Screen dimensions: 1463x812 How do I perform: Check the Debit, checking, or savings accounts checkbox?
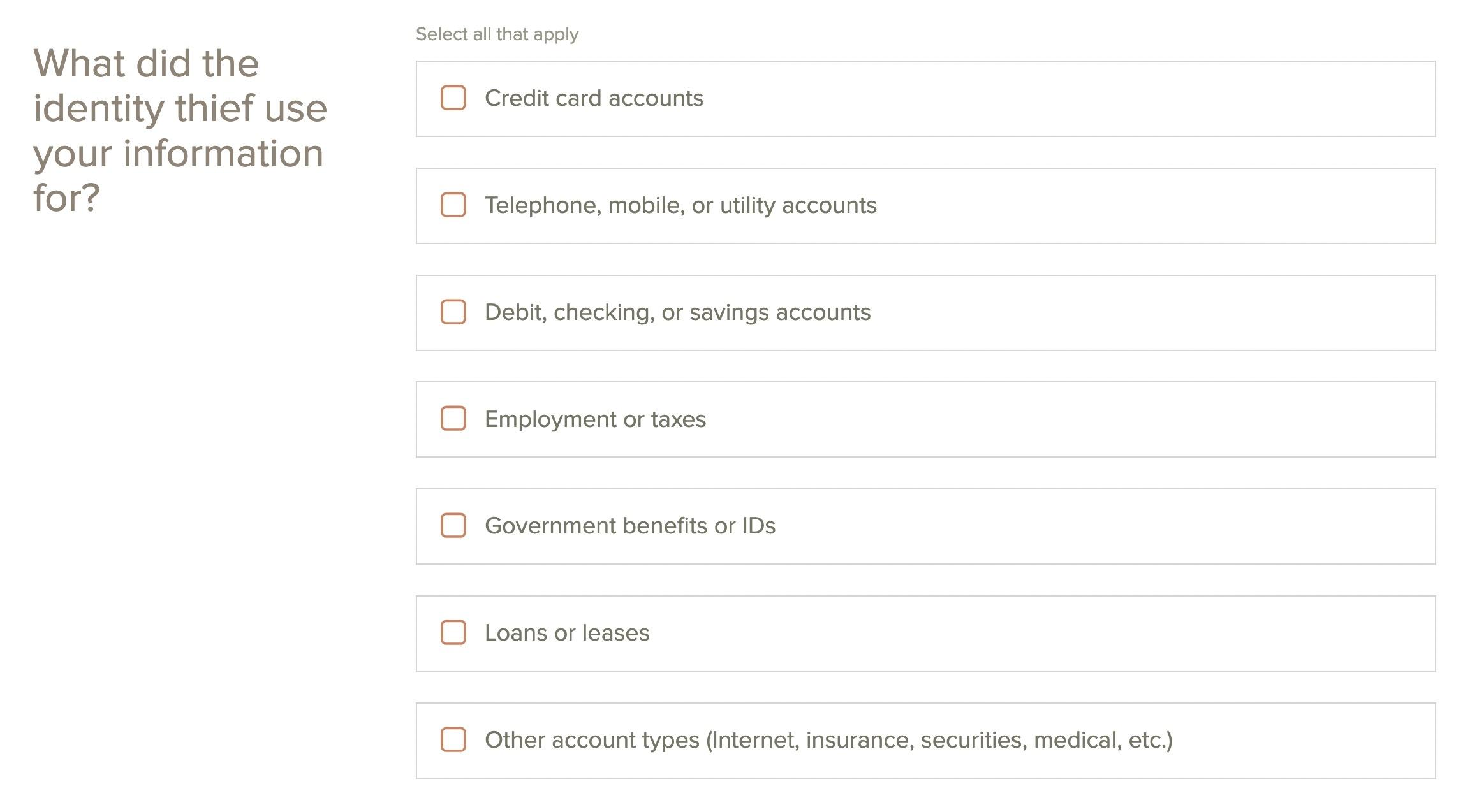(x=453, y=312)
